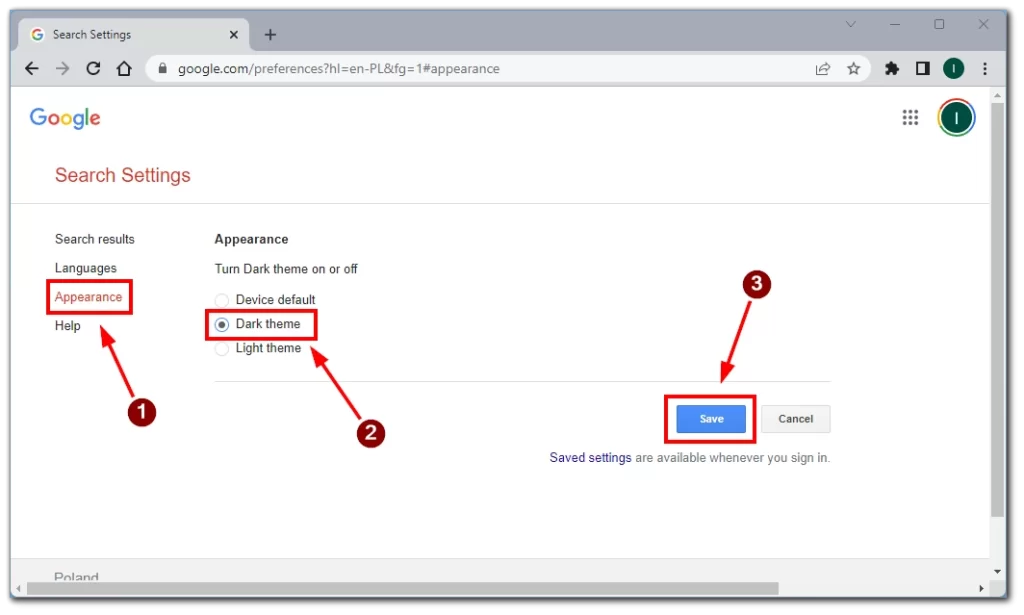Open the Chrome profile avatar in toolbar
The height and width of the screenshot is (615, 1024).
coord(953,69)
